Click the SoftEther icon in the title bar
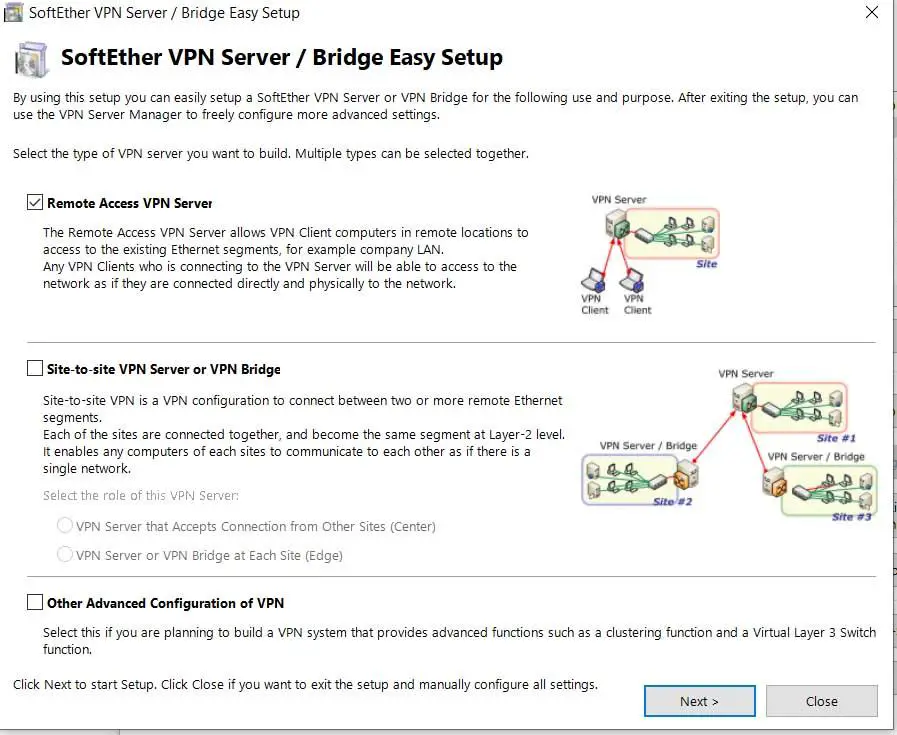897x735 pixels. pyautogui.click(x=13, y=13)
